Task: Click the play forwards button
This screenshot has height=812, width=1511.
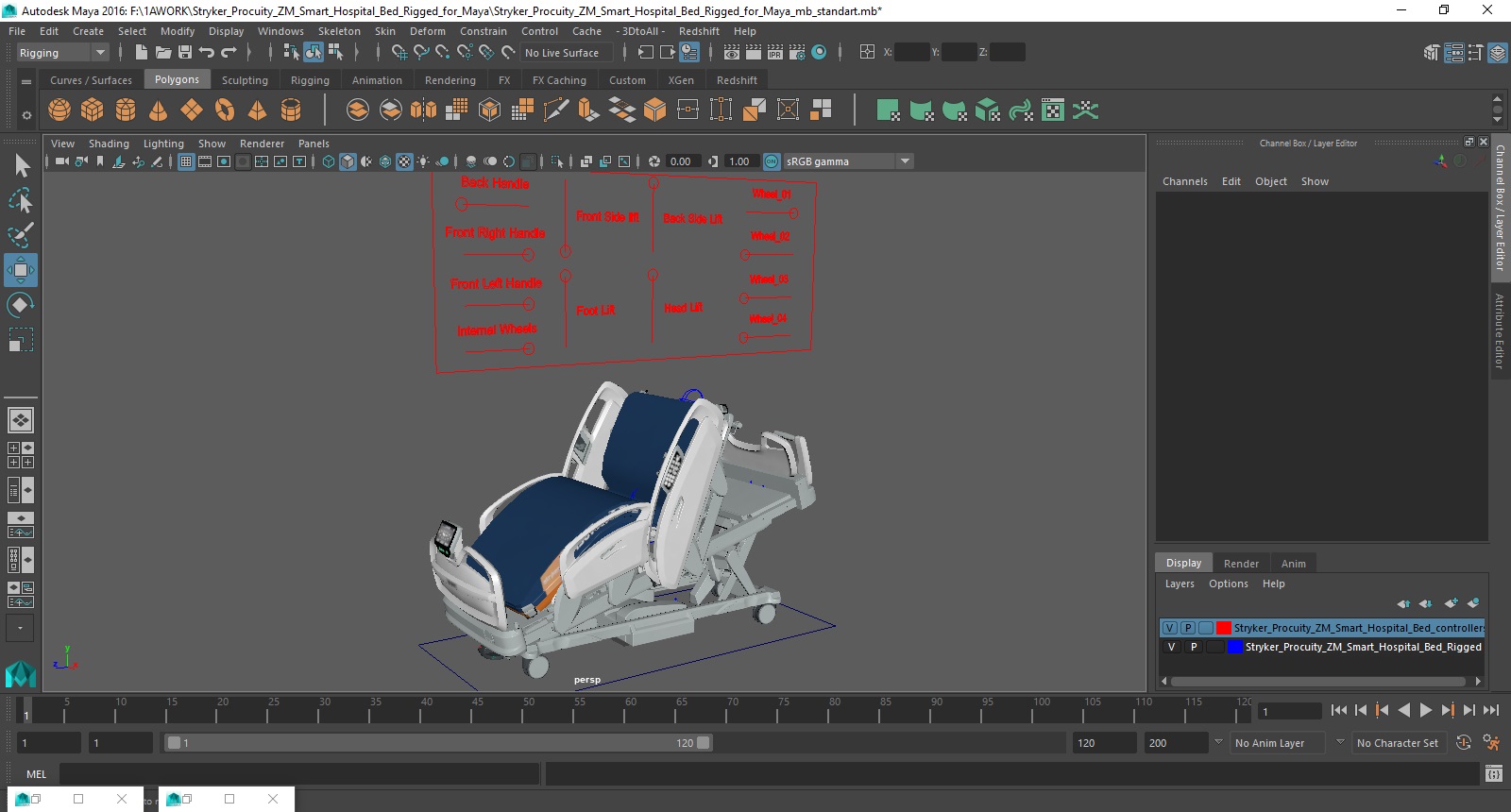Action: coord(1426,710)
